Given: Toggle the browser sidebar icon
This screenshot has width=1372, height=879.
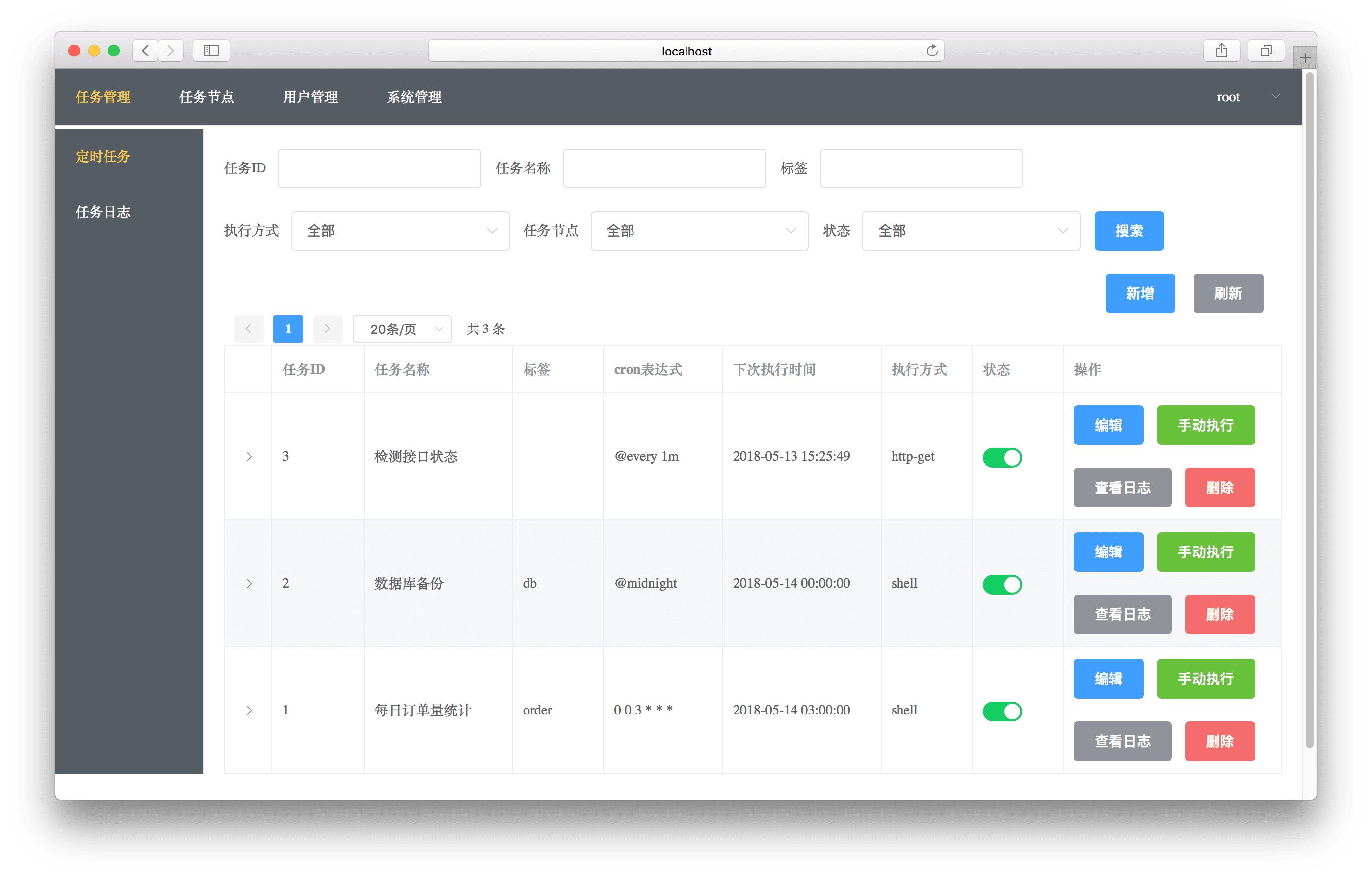Looking at the screenshot, I should point(211,50).
